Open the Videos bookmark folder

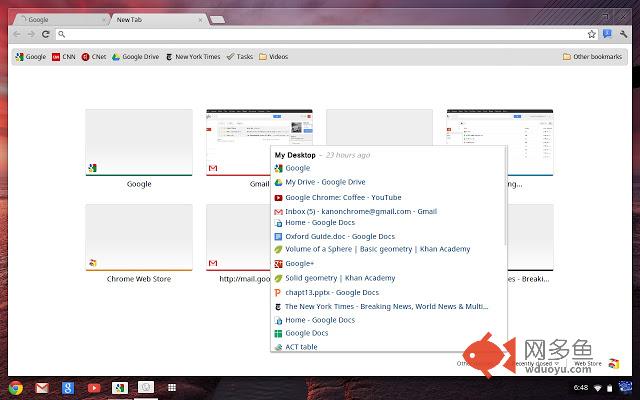point(273,57)
